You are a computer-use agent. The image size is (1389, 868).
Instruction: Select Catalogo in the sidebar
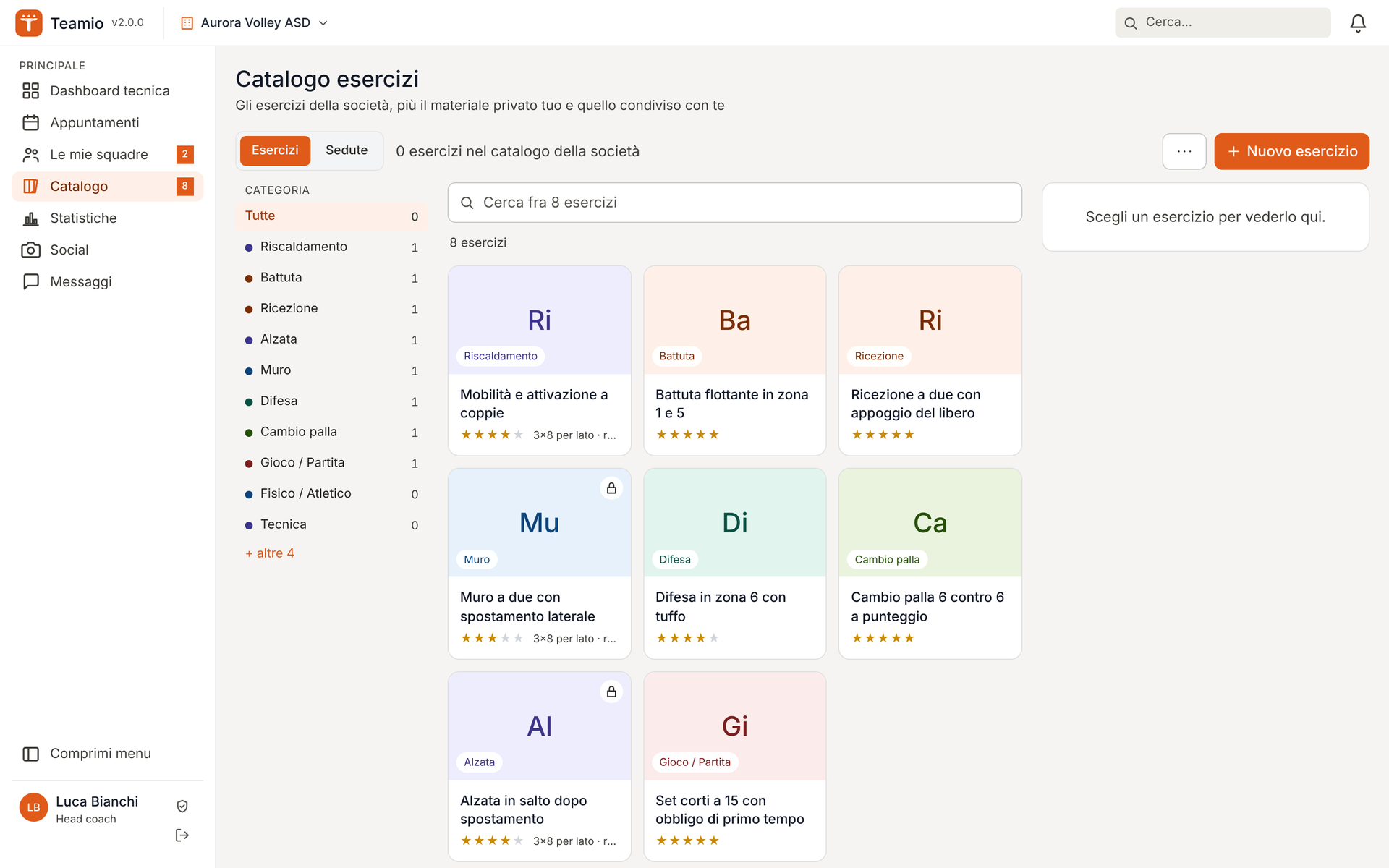click(x=108, y=186)
